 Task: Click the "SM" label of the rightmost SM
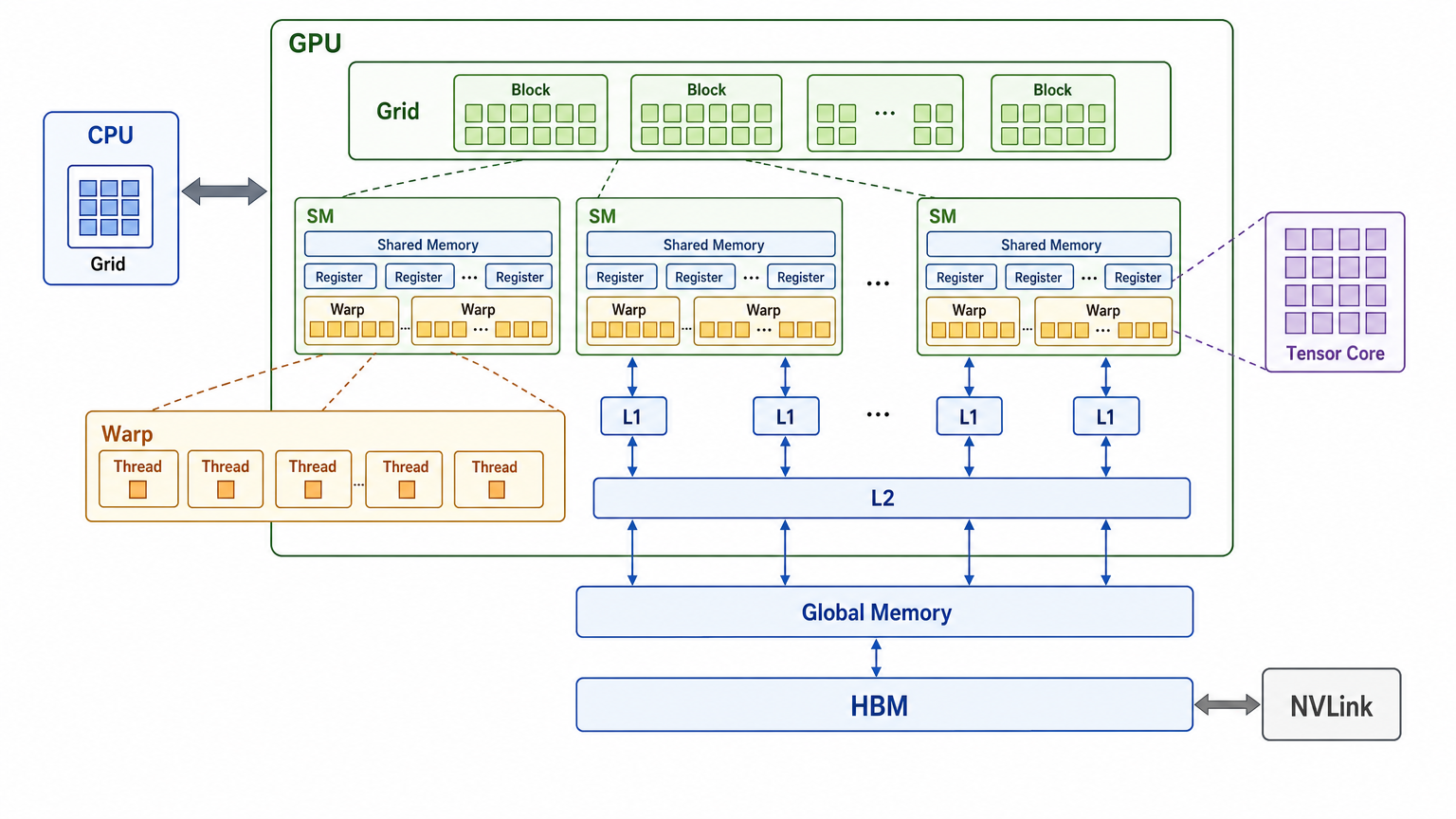click(943, 216)
